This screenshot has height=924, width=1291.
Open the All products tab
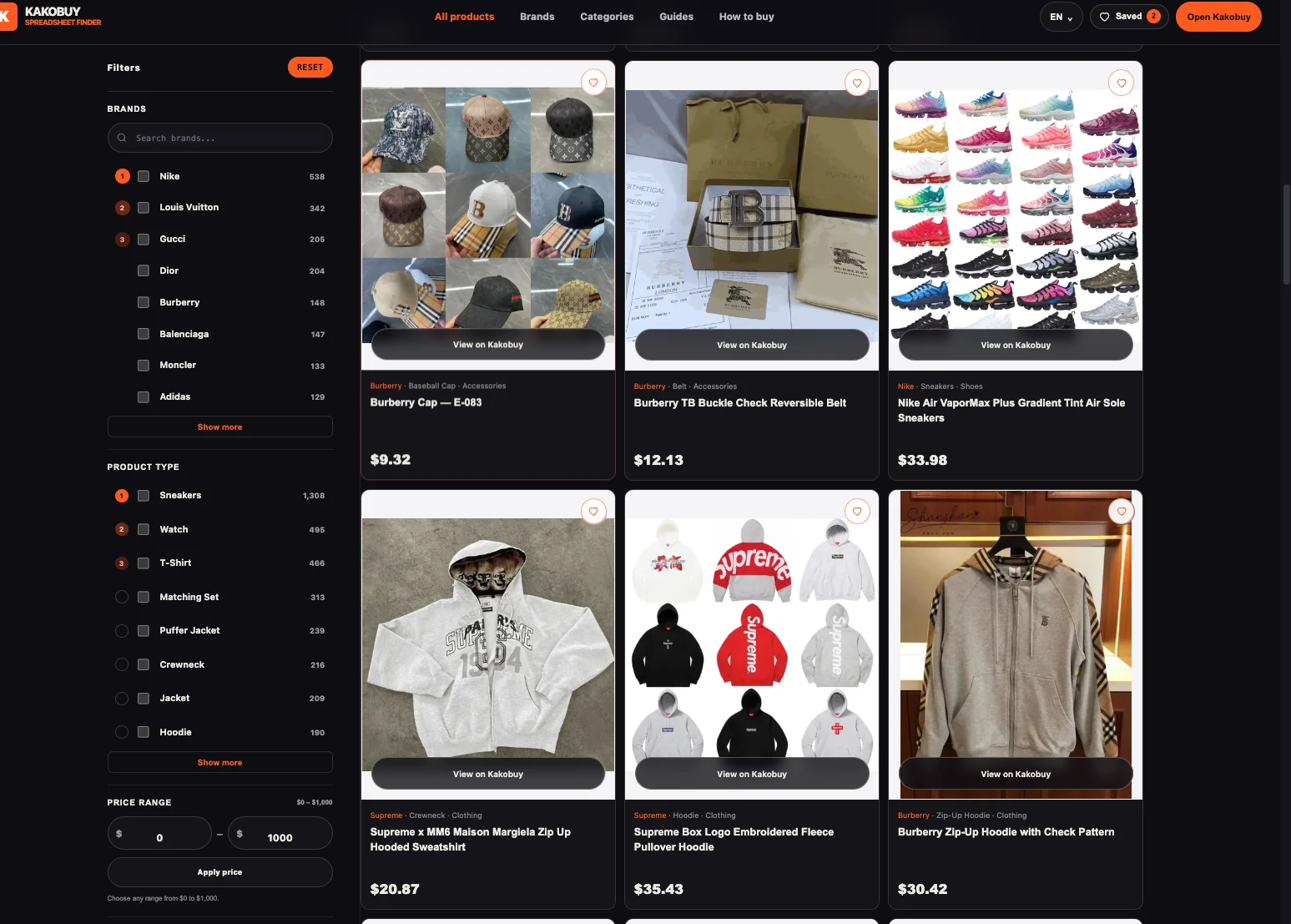coord(464,17)
